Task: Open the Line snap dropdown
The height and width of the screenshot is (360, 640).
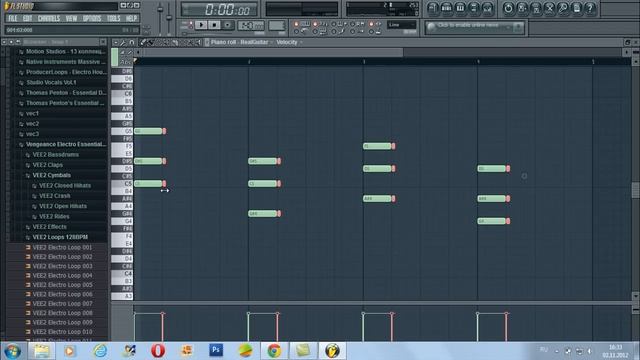Action: tap(401, 25)
